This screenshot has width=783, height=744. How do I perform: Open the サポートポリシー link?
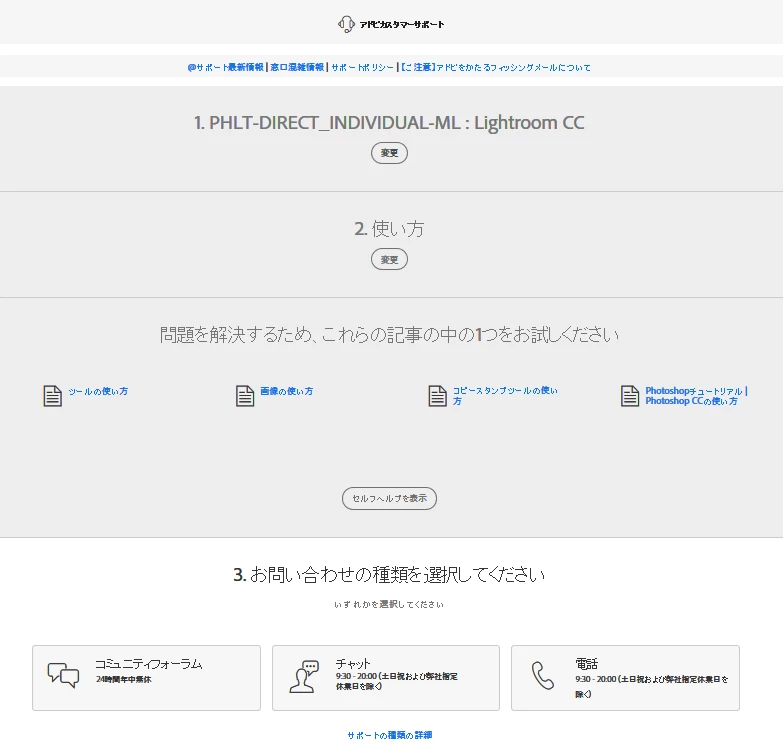point(362,67)
